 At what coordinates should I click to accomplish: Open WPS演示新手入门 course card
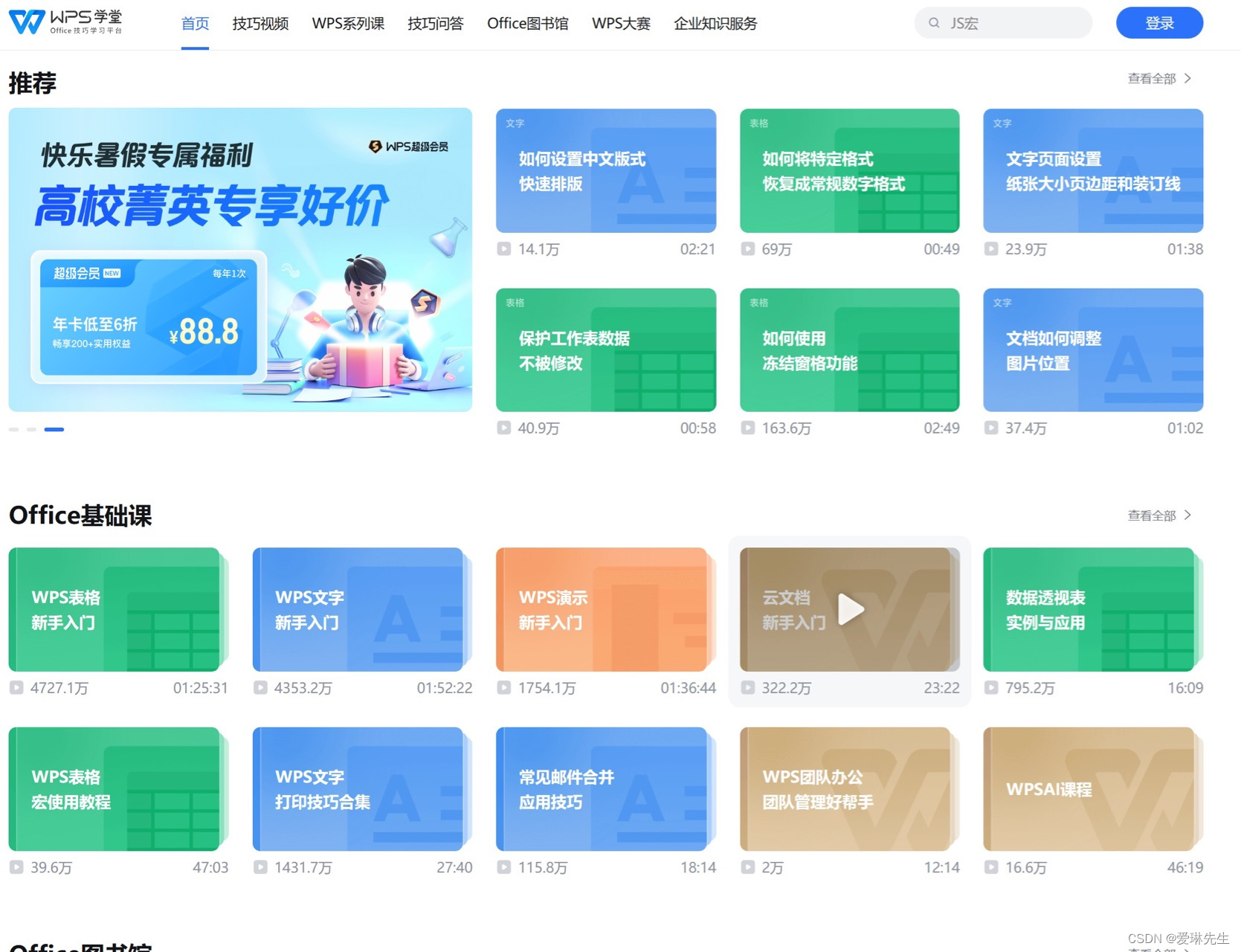click(606, 610)
